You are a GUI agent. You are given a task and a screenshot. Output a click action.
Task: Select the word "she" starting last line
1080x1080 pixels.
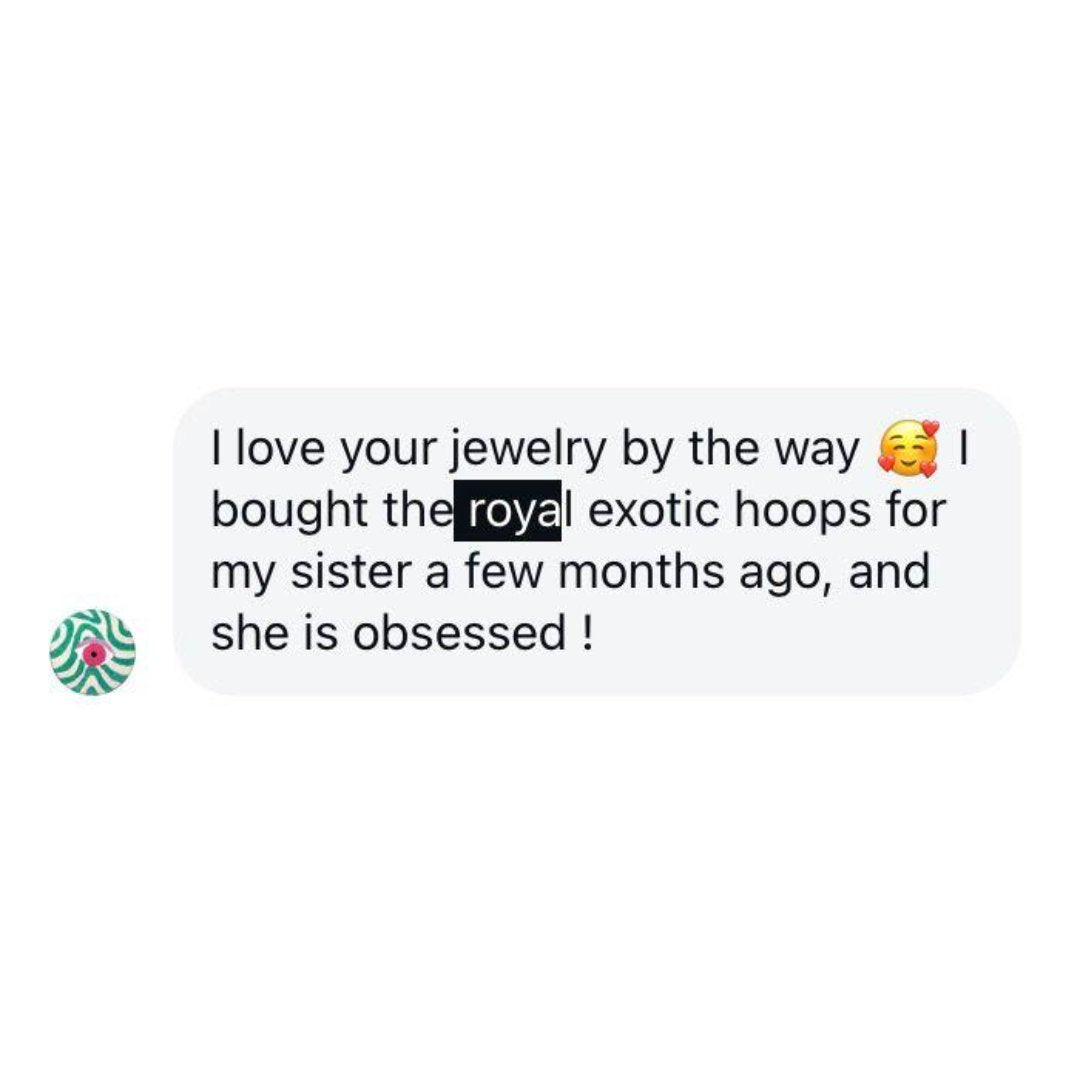(249, 634)
